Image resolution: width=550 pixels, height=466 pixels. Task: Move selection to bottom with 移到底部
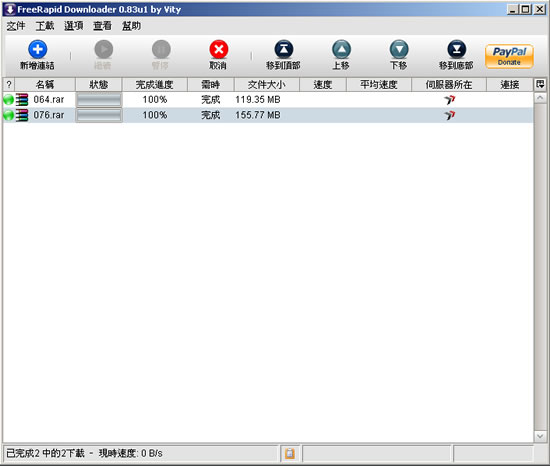pos(456,55)
